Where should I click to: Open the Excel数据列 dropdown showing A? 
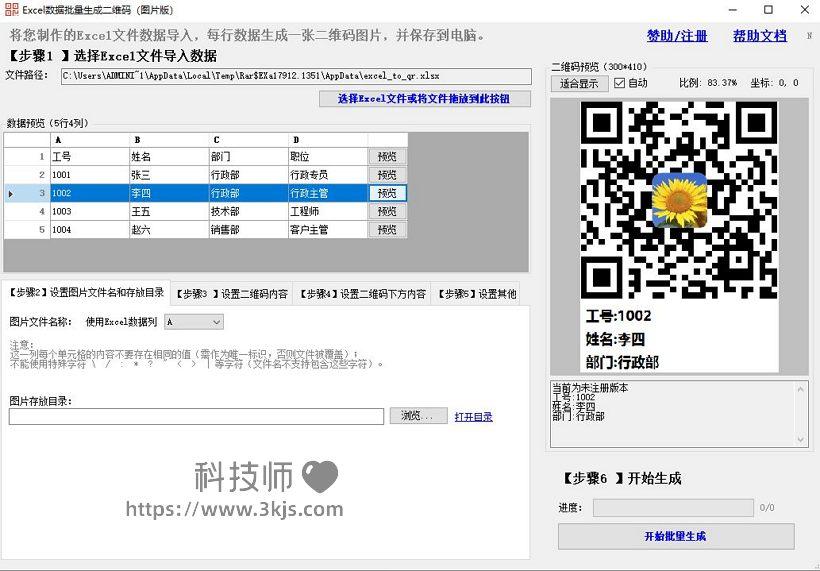click(x=194, y=322)
